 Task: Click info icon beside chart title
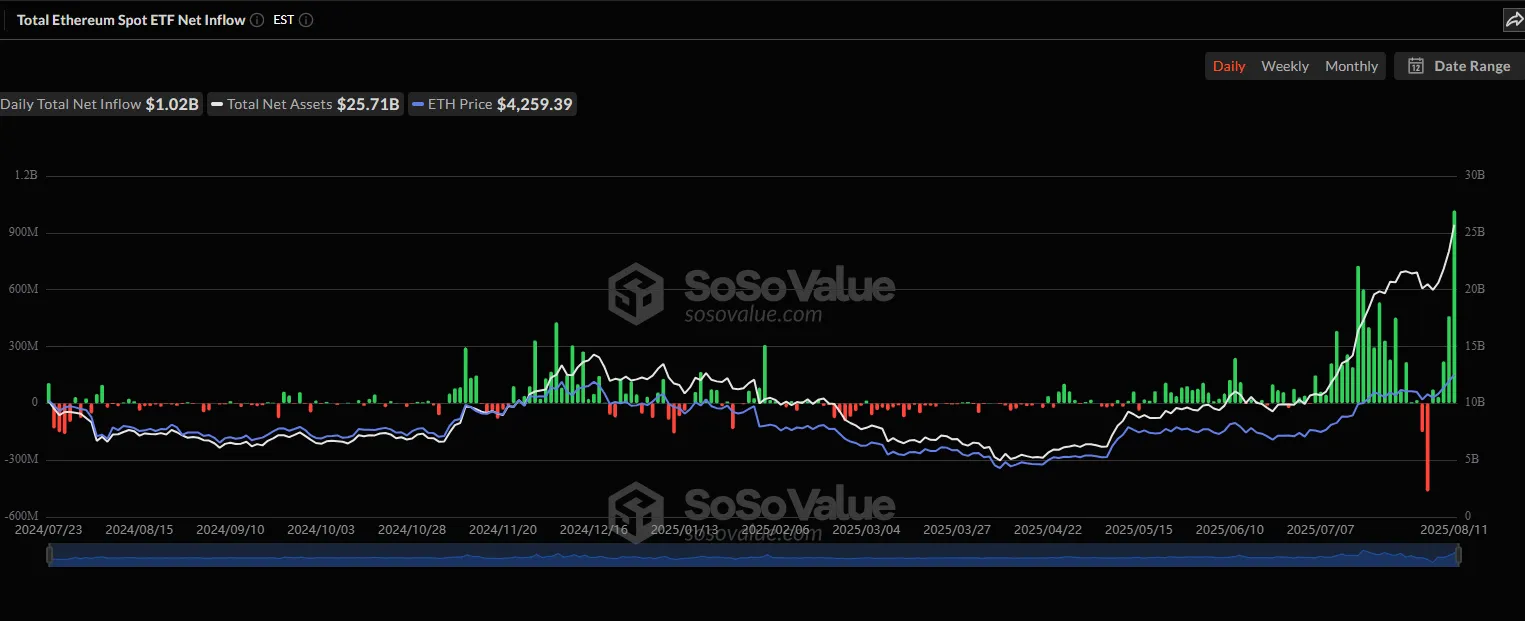tap(257, 20)
